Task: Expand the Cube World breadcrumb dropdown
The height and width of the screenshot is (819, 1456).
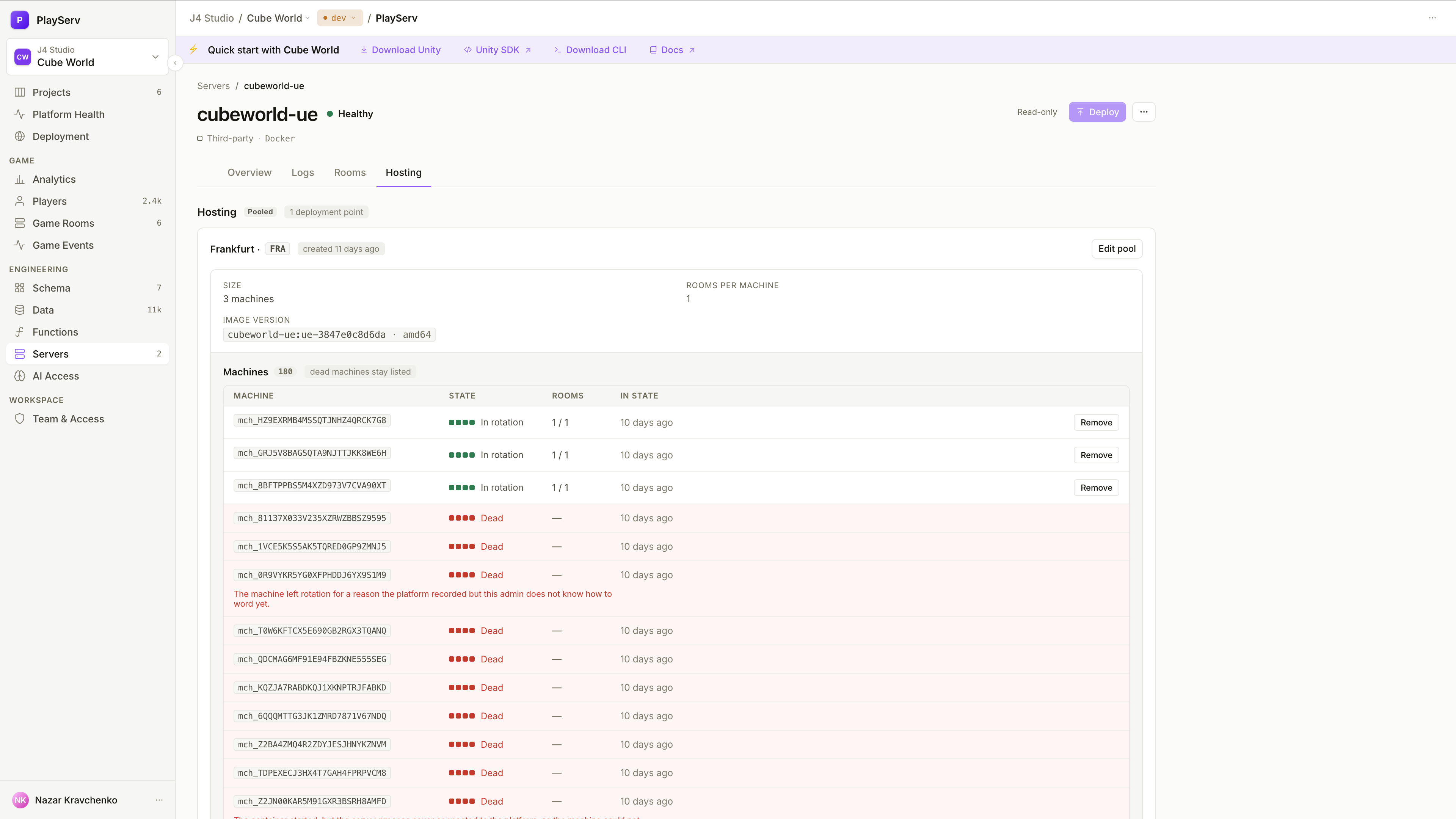Action: coord(278,18)
